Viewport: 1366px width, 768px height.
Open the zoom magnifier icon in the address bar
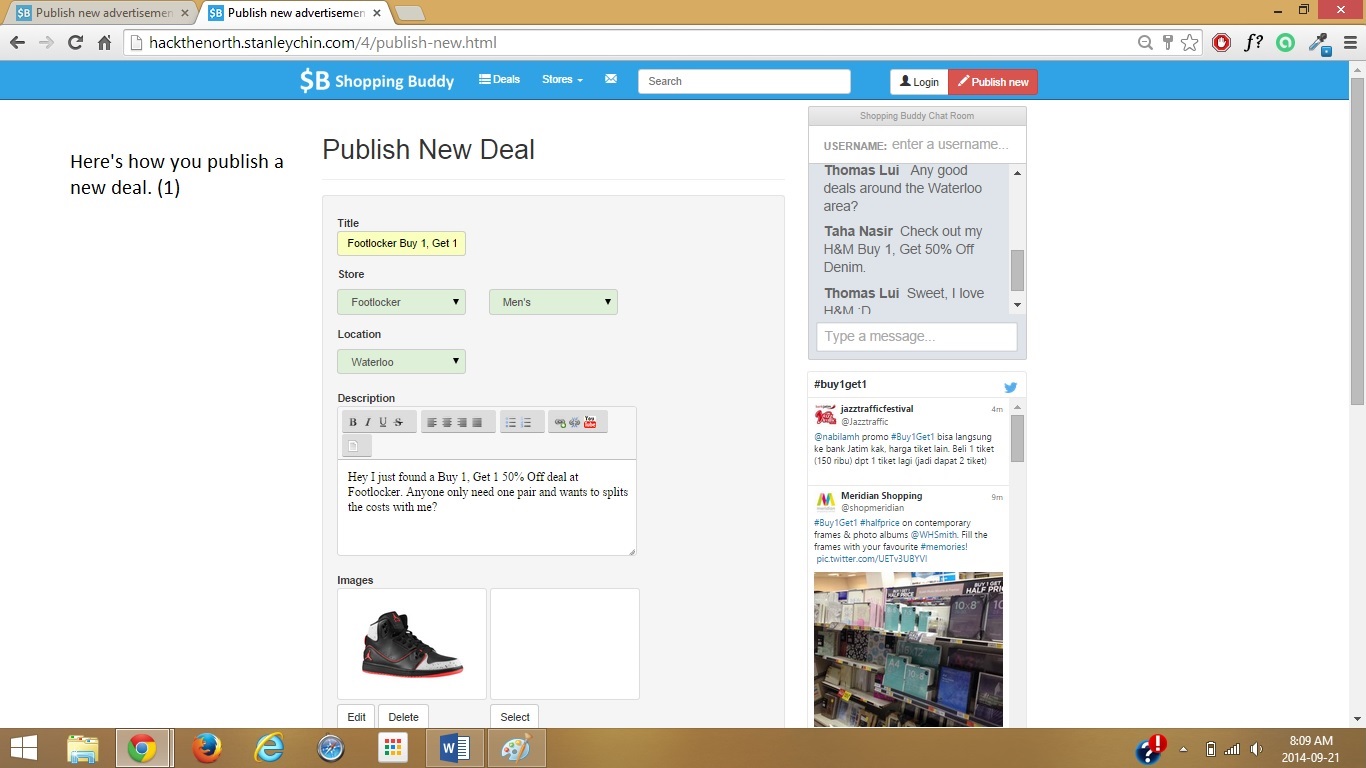[x=1146, y=42]
